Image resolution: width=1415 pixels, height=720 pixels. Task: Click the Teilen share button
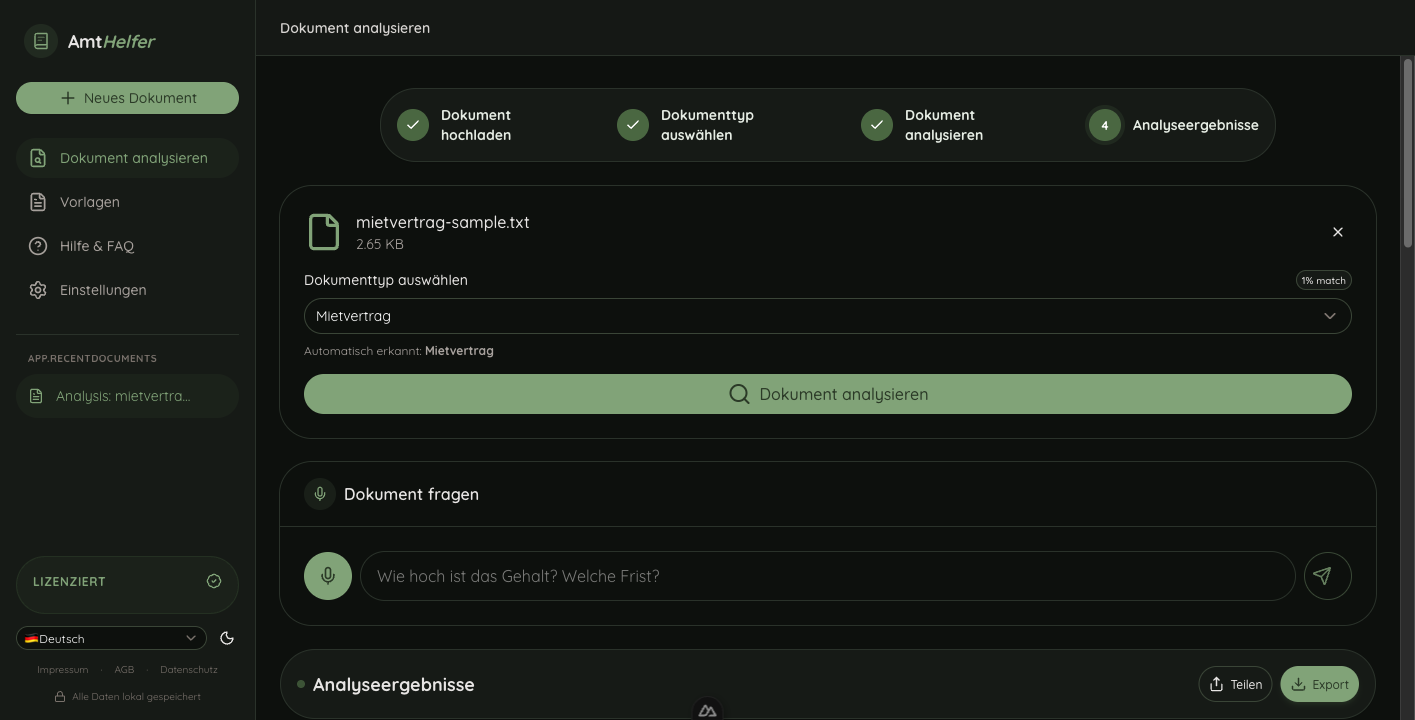pos(1235,684)
